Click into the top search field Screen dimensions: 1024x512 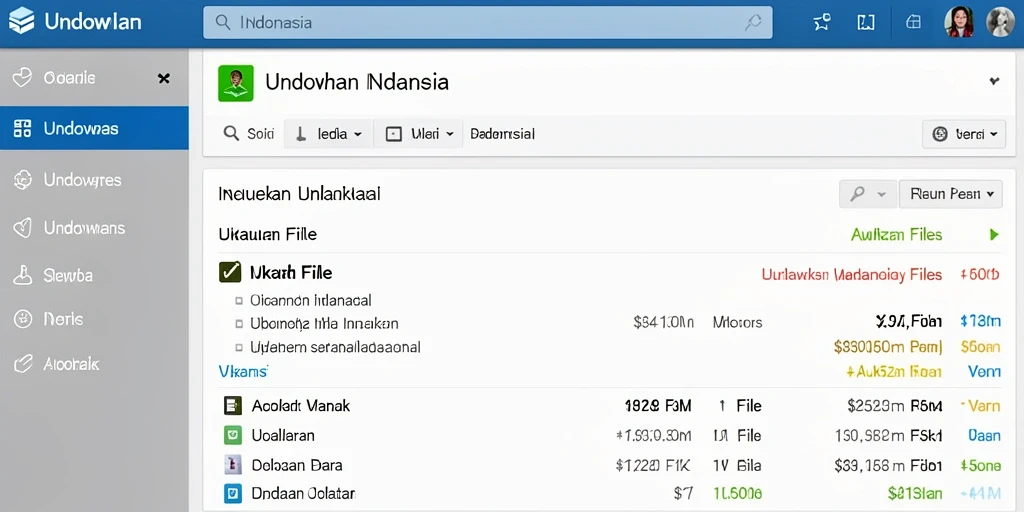488,23
